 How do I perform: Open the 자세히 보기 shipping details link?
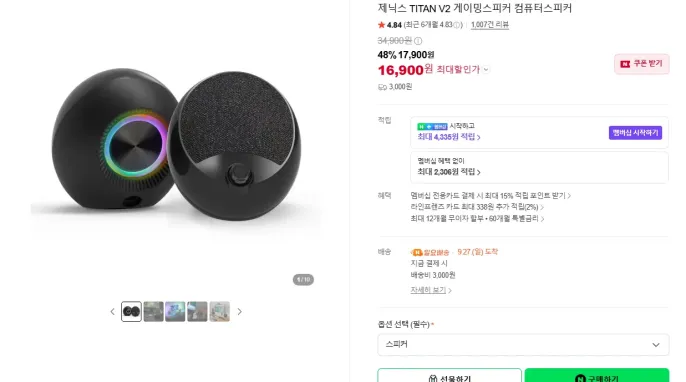tap(430, 290)
